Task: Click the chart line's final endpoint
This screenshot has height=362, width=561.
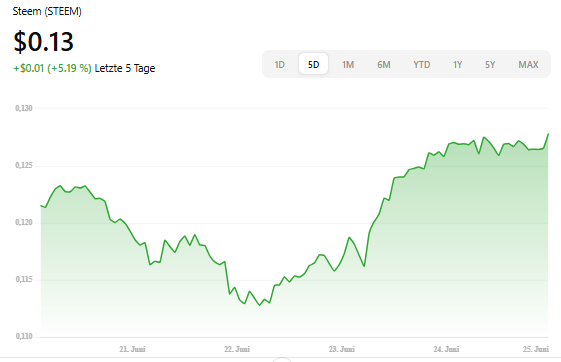Action: tap(548, 134)
